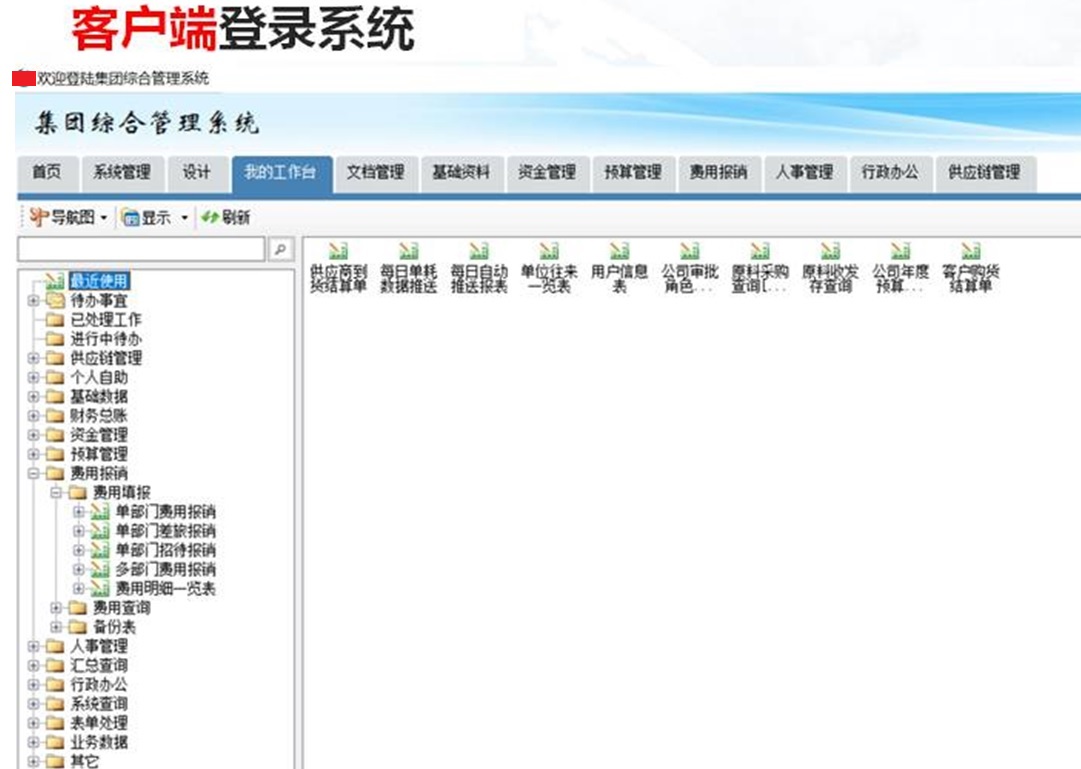Click the 刷新 refresh button
This screenshot has width=1081, height=769.
226,217
